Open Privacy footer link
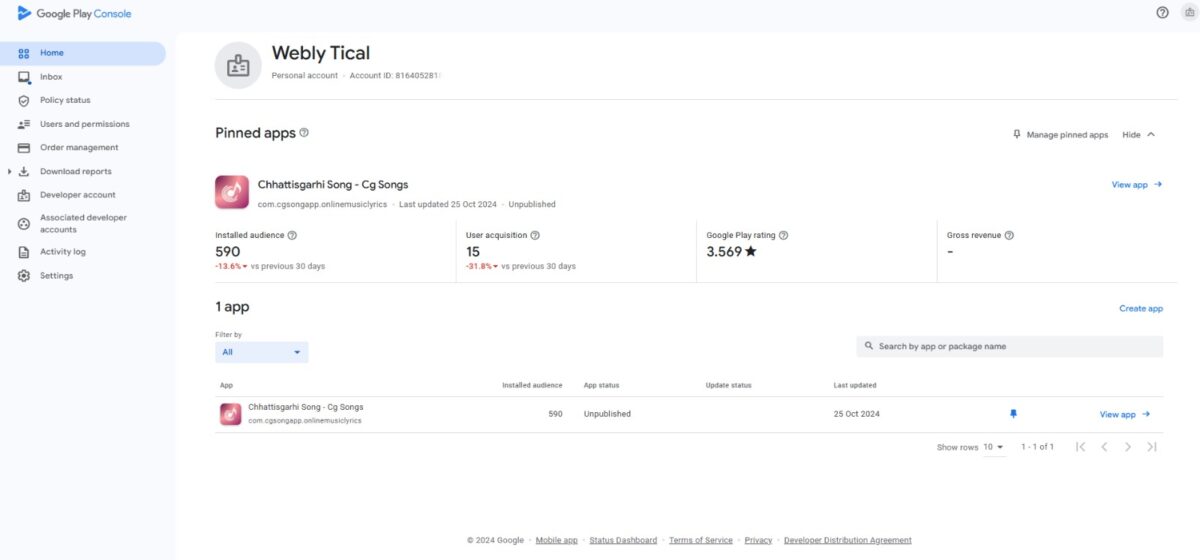The width and height of the screenshot is (1200, 560). click(758, 541)
